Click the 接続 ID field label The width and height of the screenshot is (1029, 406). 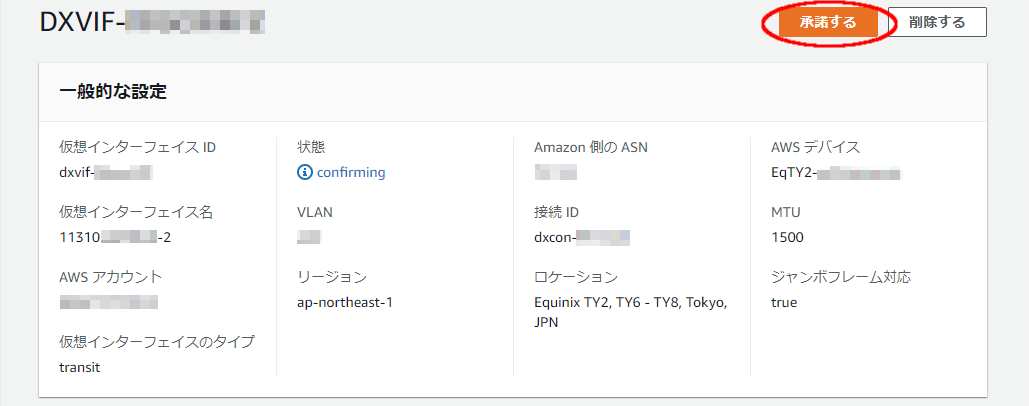click(x=557, y=212)
